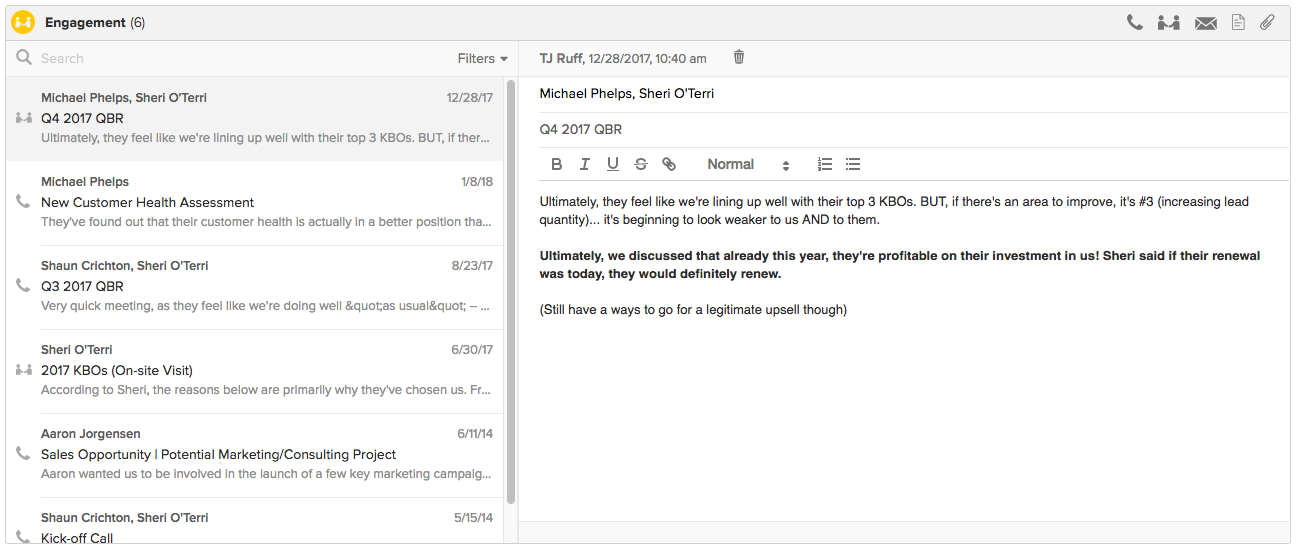
Task: Insert a hyperlink with the link icon
Action: [x=669, y=164]
